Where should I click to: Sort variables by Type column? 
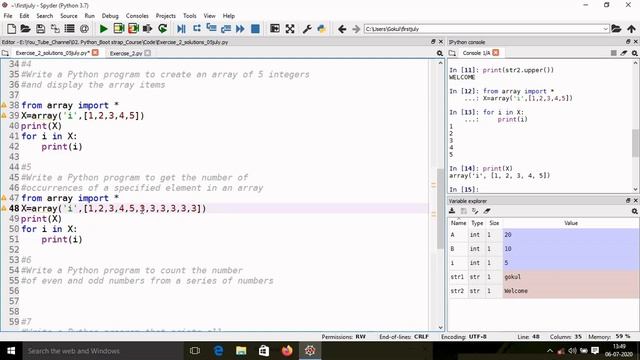477,223
